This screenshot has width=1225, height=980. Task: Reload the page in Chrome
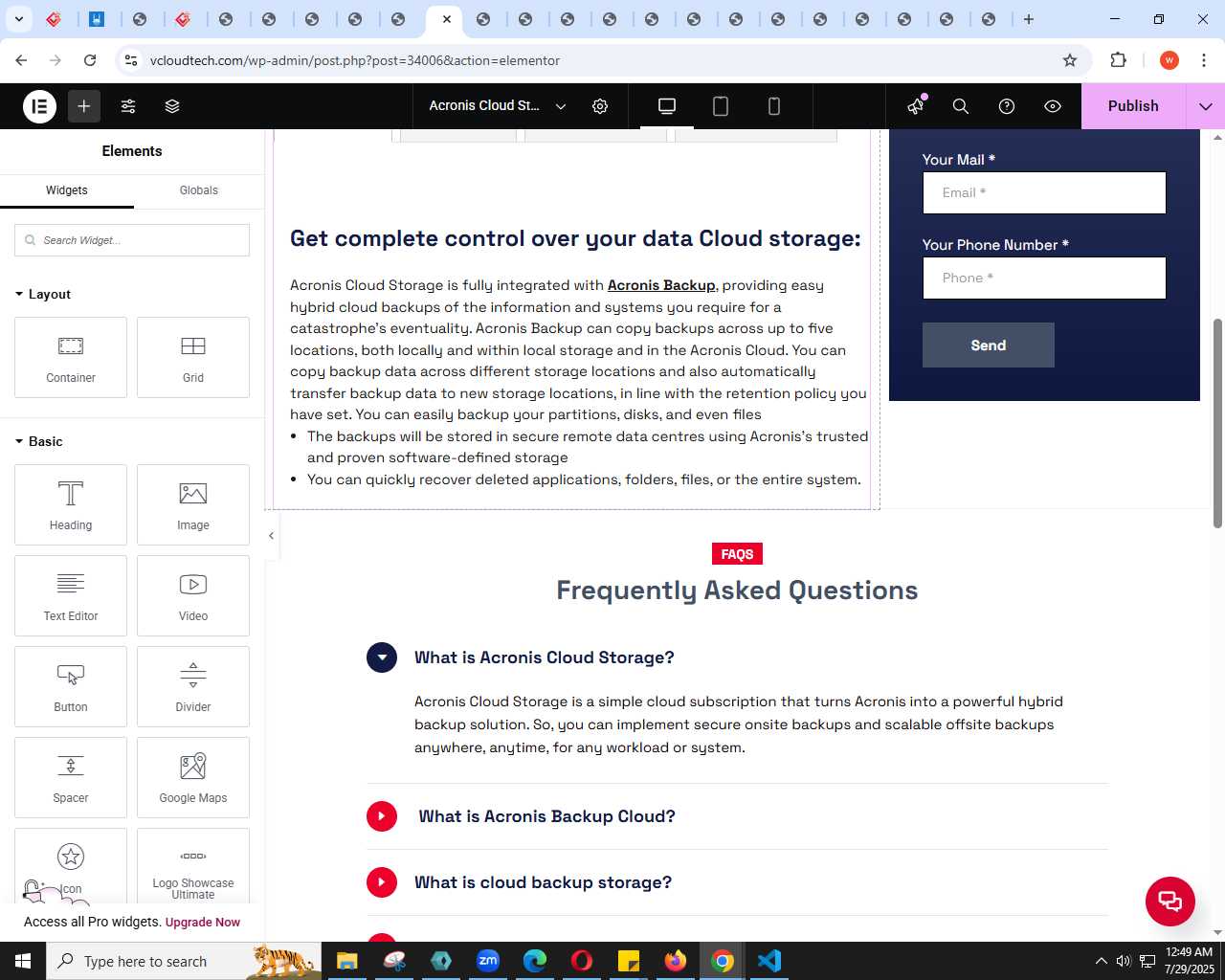point(90,60)
